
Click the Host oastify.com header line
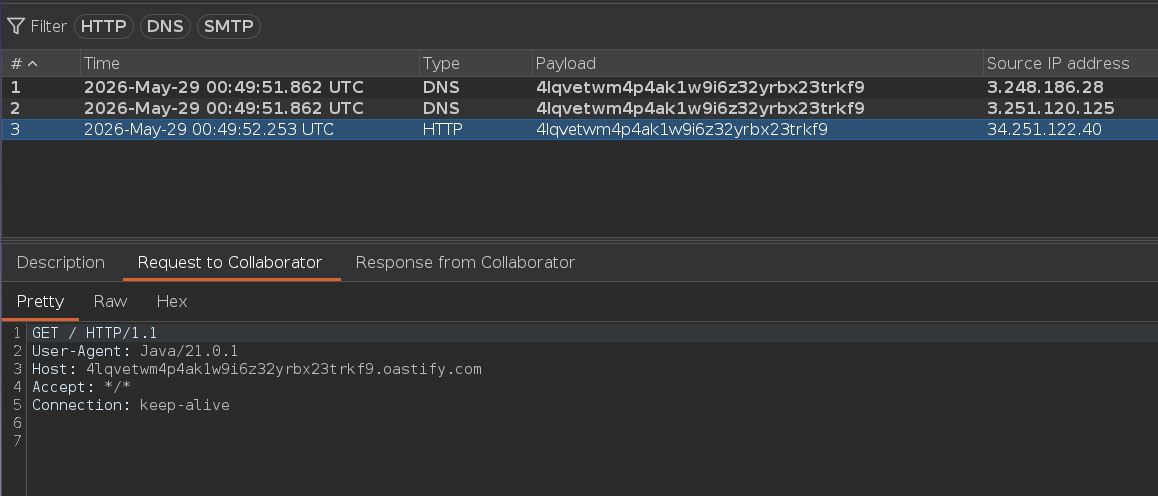click(256, 369)
